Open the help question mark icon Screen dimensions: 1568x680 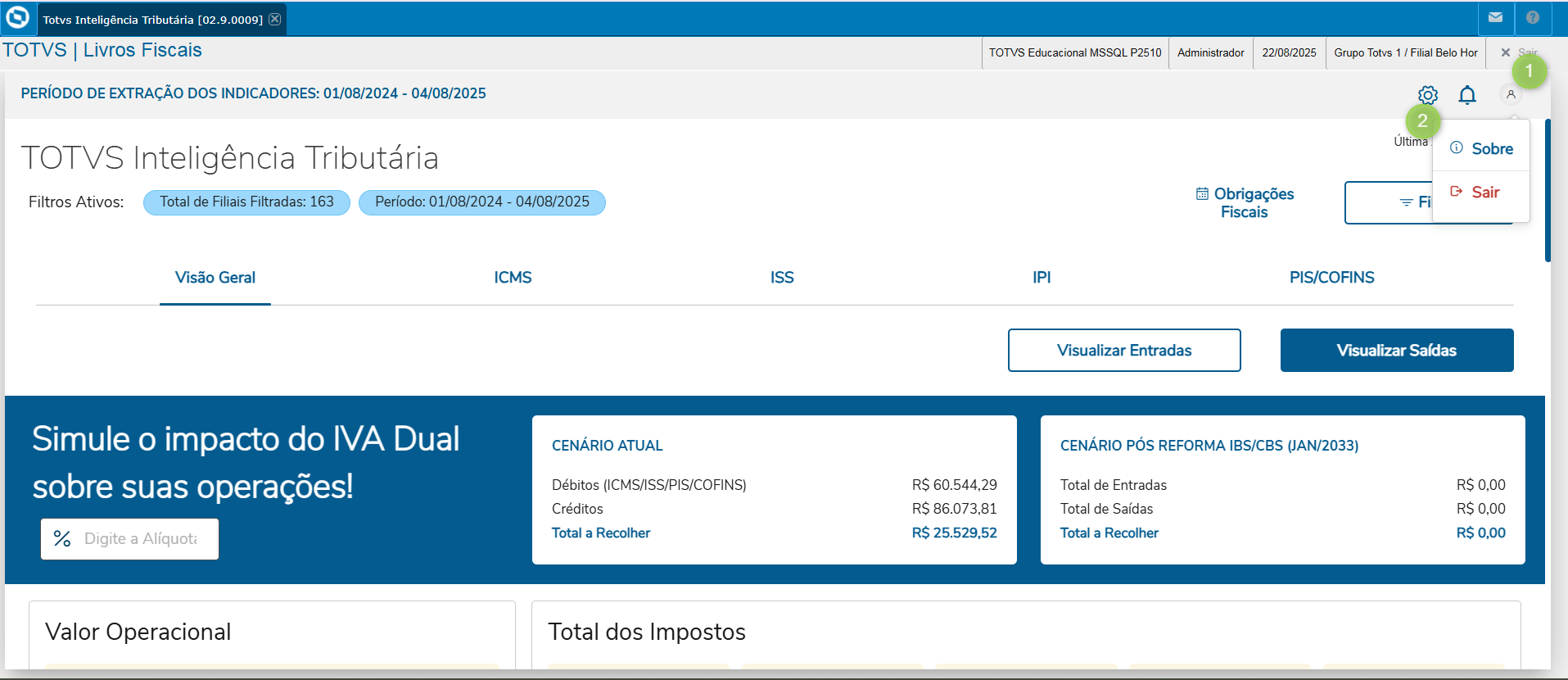[1533, 17]
